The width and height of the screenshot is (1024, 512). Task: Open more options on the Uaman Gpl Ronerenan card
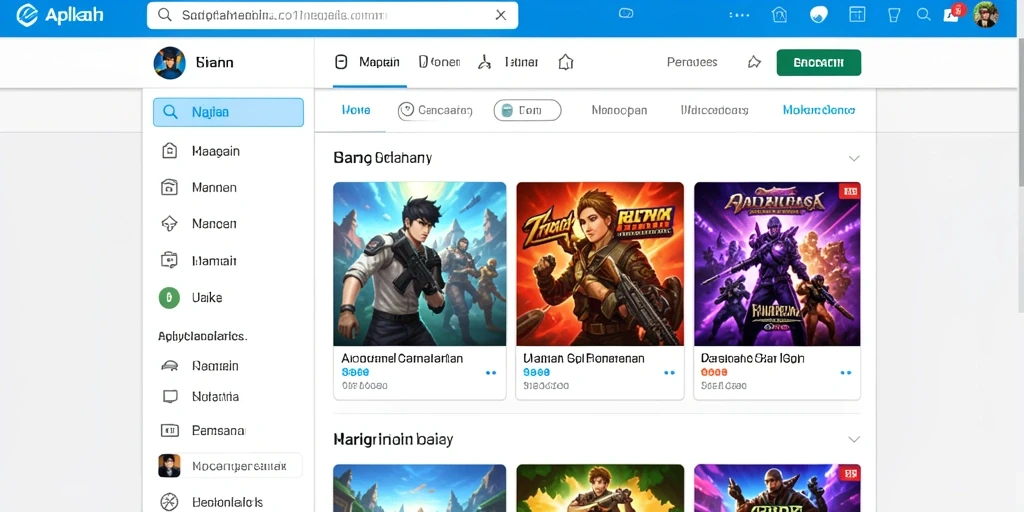pyautogui.click(x=669, y=373)
